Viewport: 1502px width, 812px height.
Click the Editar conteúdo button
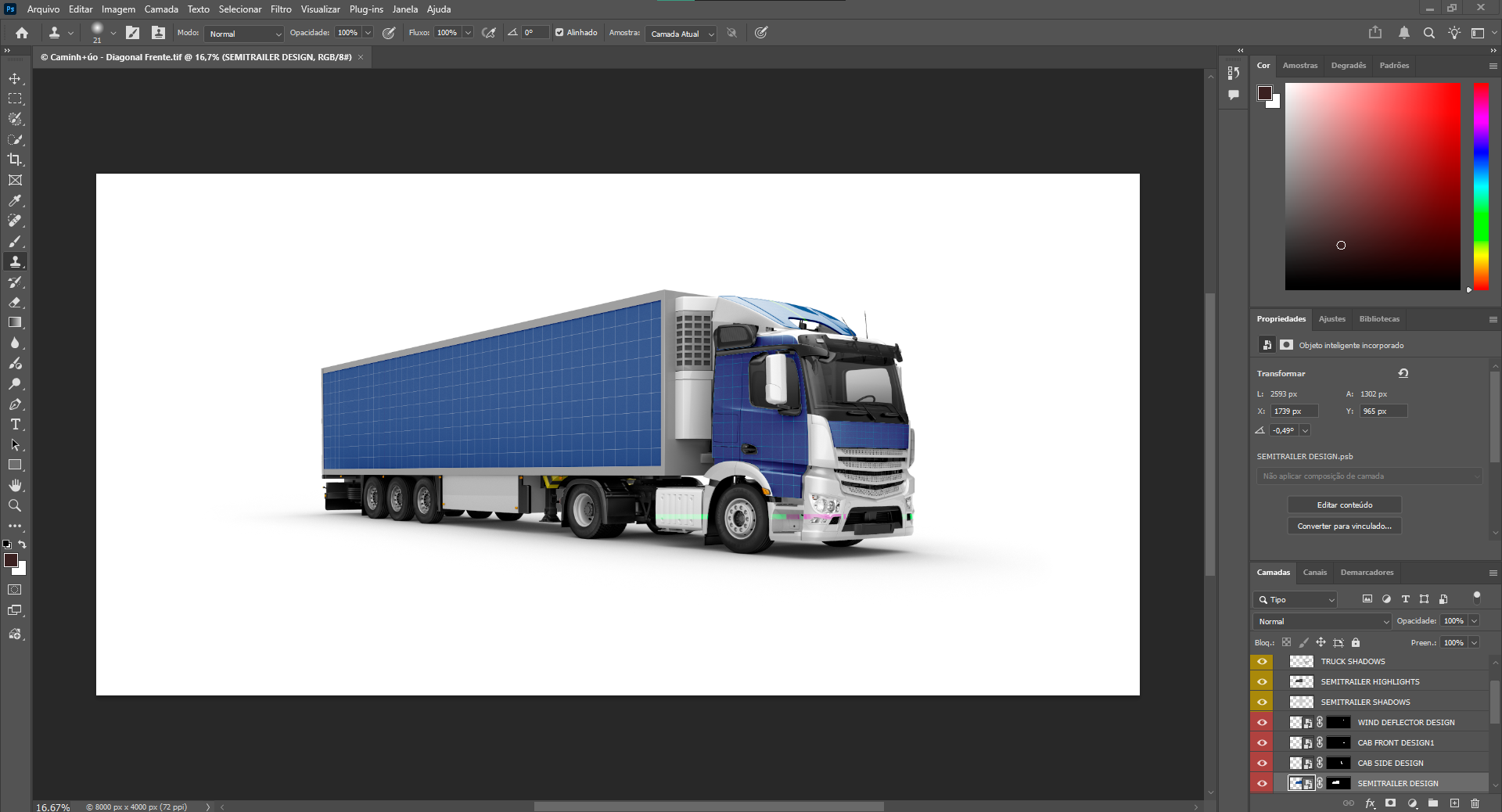(x=1344, y=505)
